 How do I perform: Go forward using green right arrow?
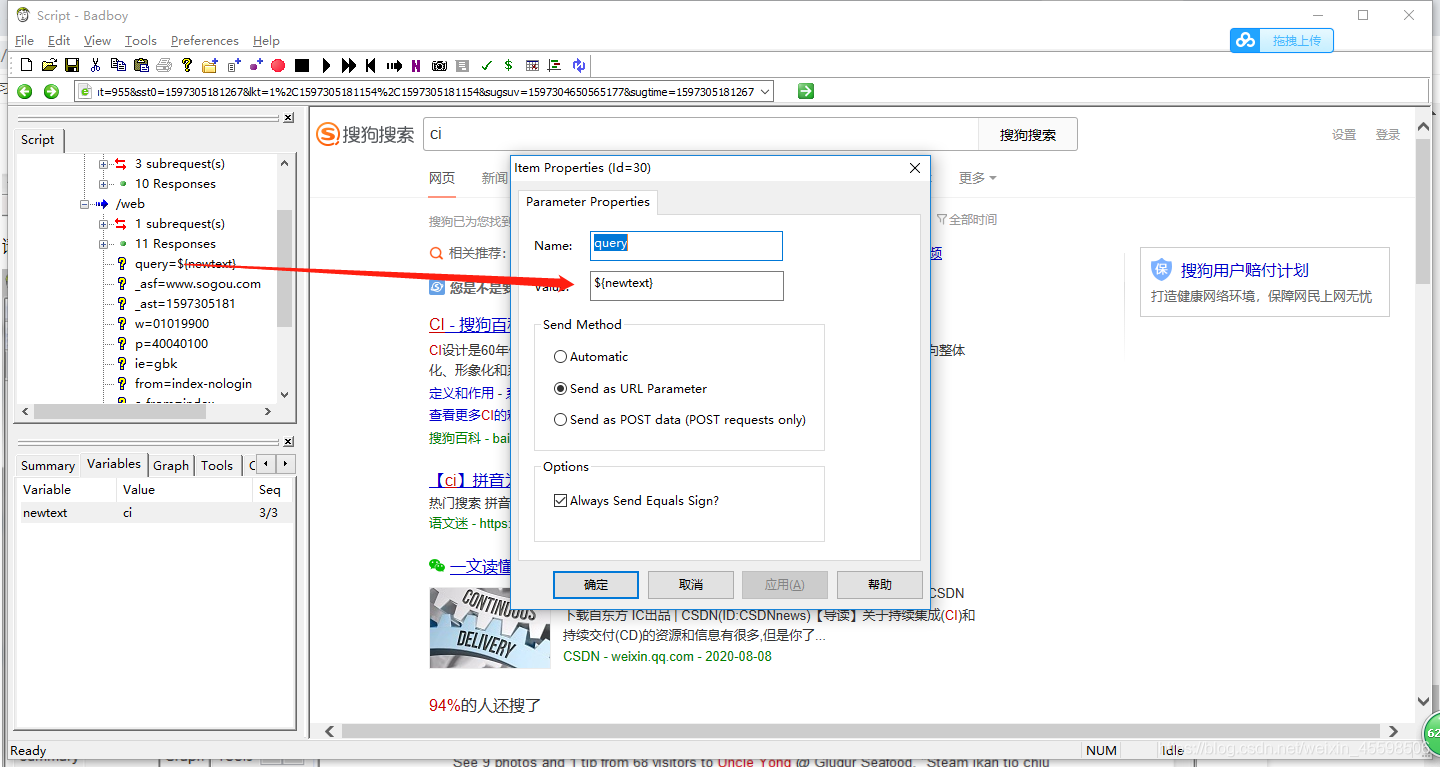(51, 91)
